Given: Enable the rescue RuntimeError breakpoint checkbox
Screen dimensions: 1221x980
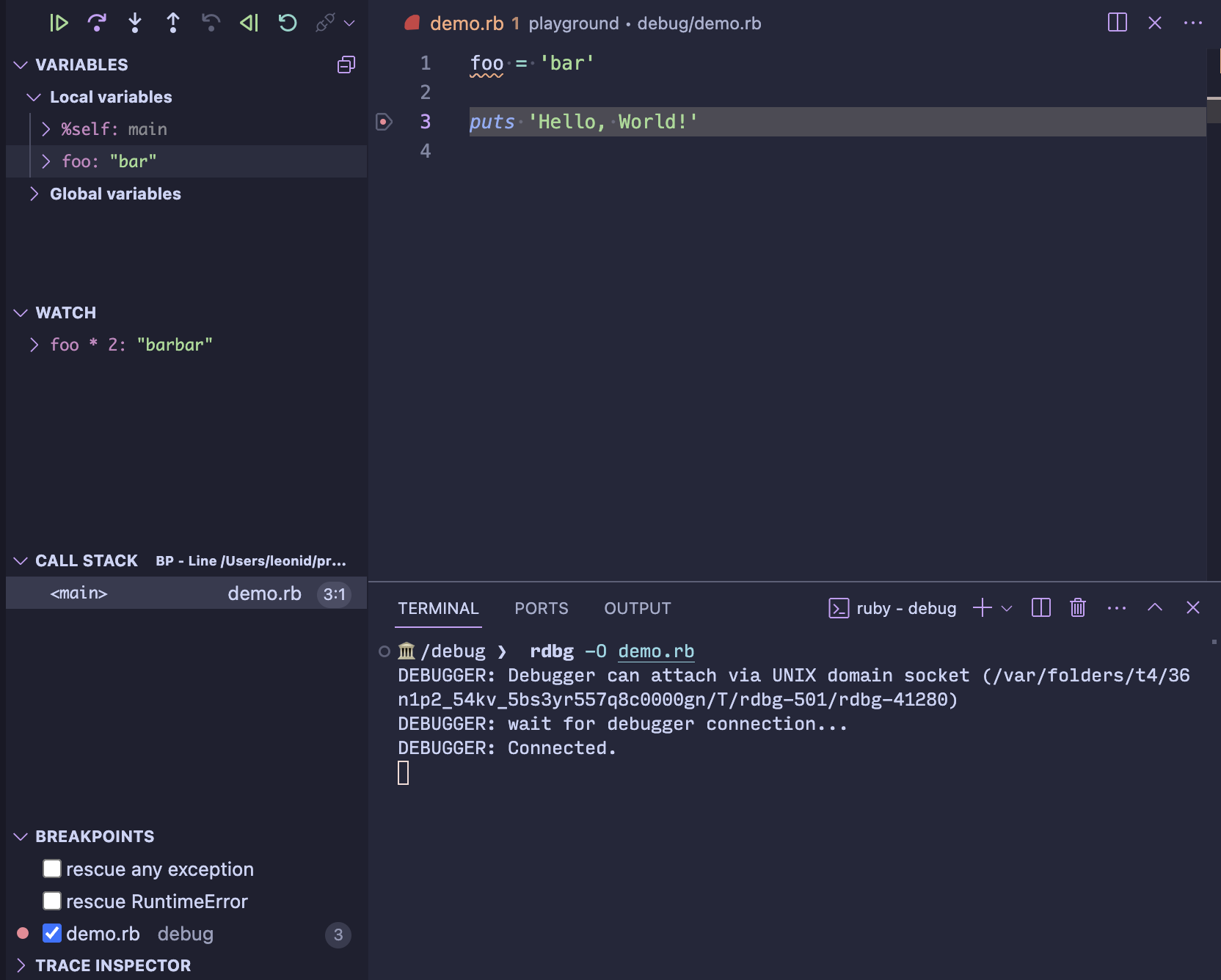Looking at the screenshot, I should [52, 901].
